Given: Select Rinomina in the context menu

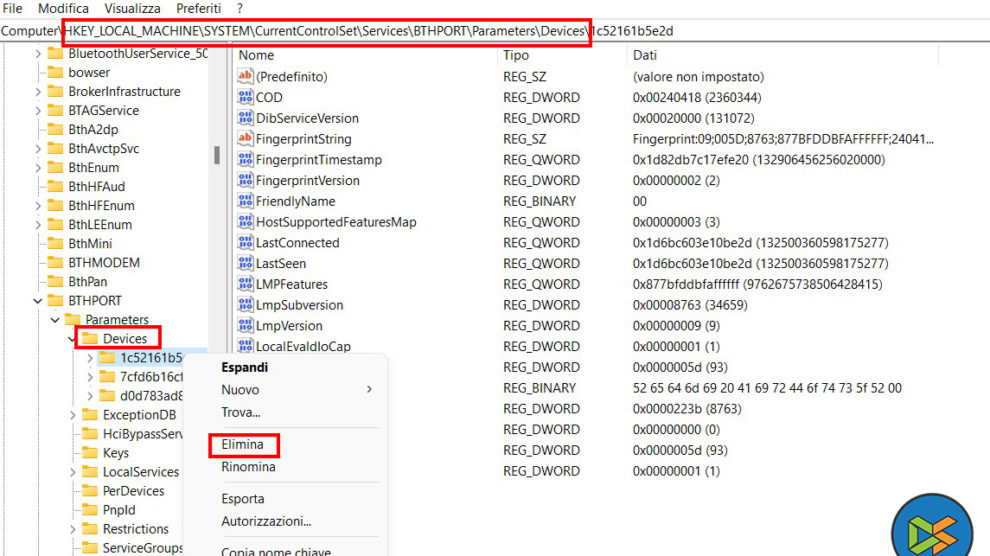Looking at the screenshot, I should [248, 467].
